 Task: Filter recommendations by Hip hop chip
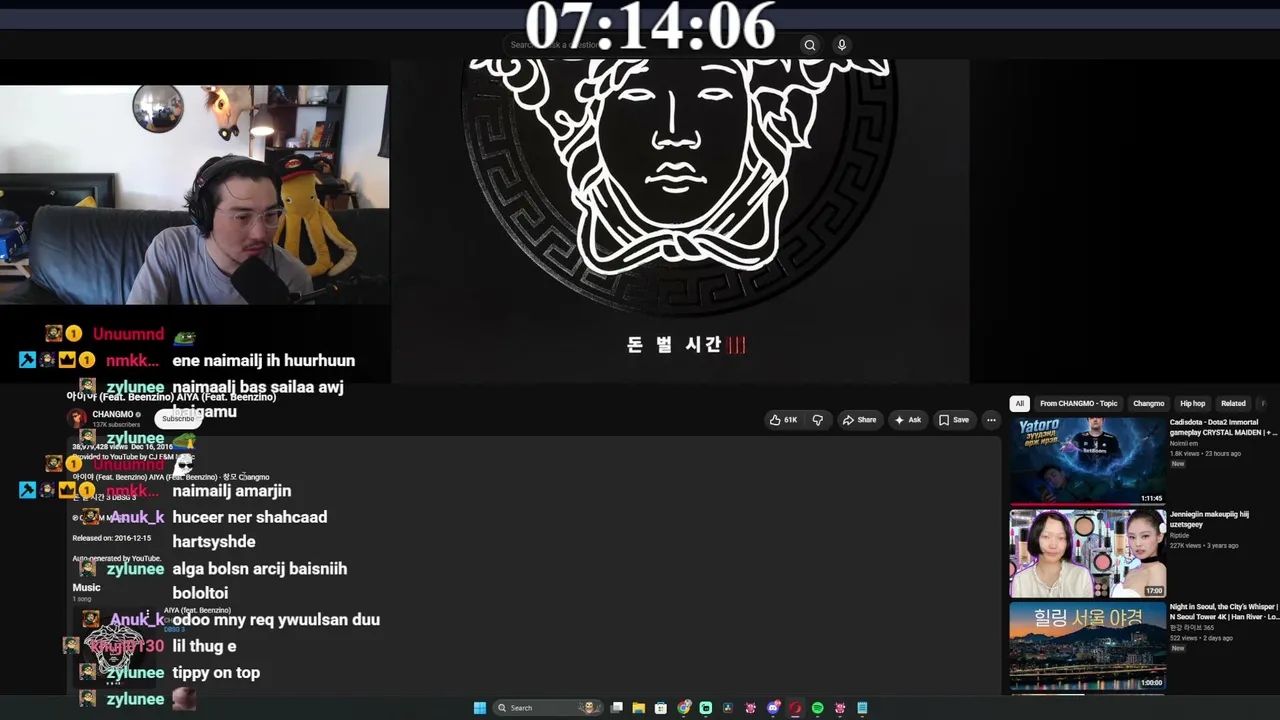click(x=1192, y=404)
